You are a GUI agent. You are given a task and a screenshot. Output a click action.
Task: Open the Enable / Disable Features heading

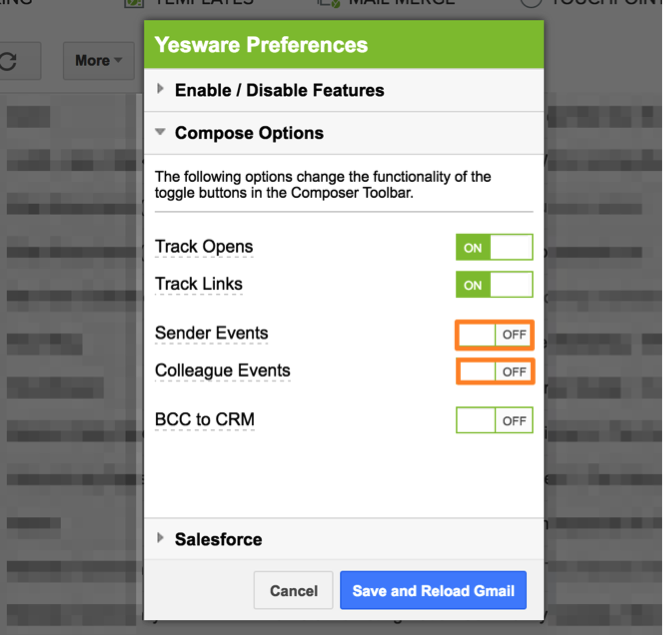point(279,90)
